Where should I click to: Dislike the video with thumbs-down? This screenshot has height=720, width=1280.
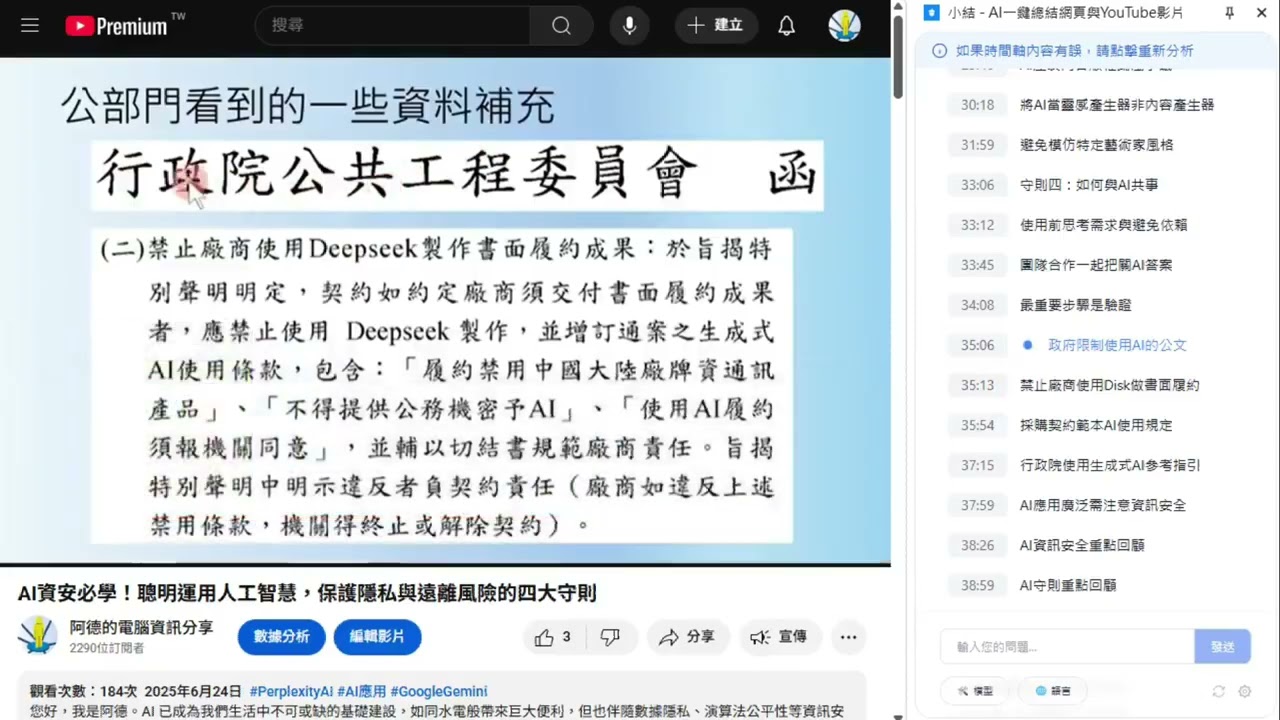click(610, 637)
